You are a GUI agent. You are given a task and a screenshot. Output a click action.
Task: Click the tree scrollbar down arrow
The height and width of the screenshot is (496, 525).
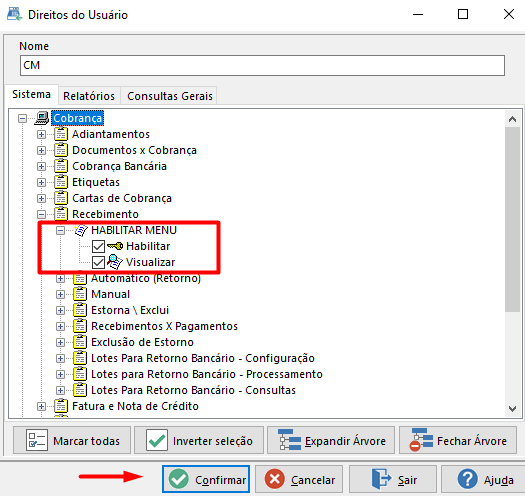[512, 409]
